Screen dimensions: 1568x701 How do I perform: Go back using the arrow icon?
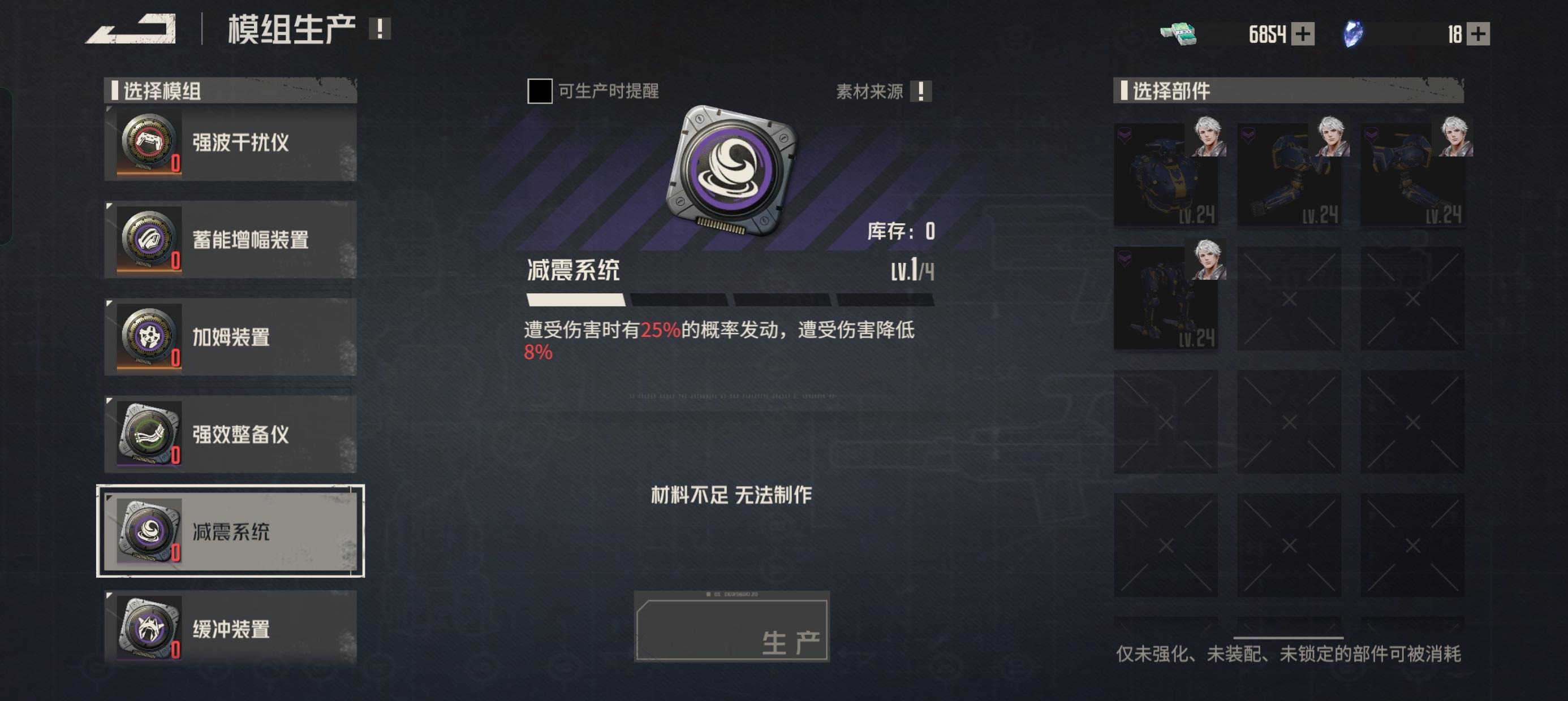(130, 29)
